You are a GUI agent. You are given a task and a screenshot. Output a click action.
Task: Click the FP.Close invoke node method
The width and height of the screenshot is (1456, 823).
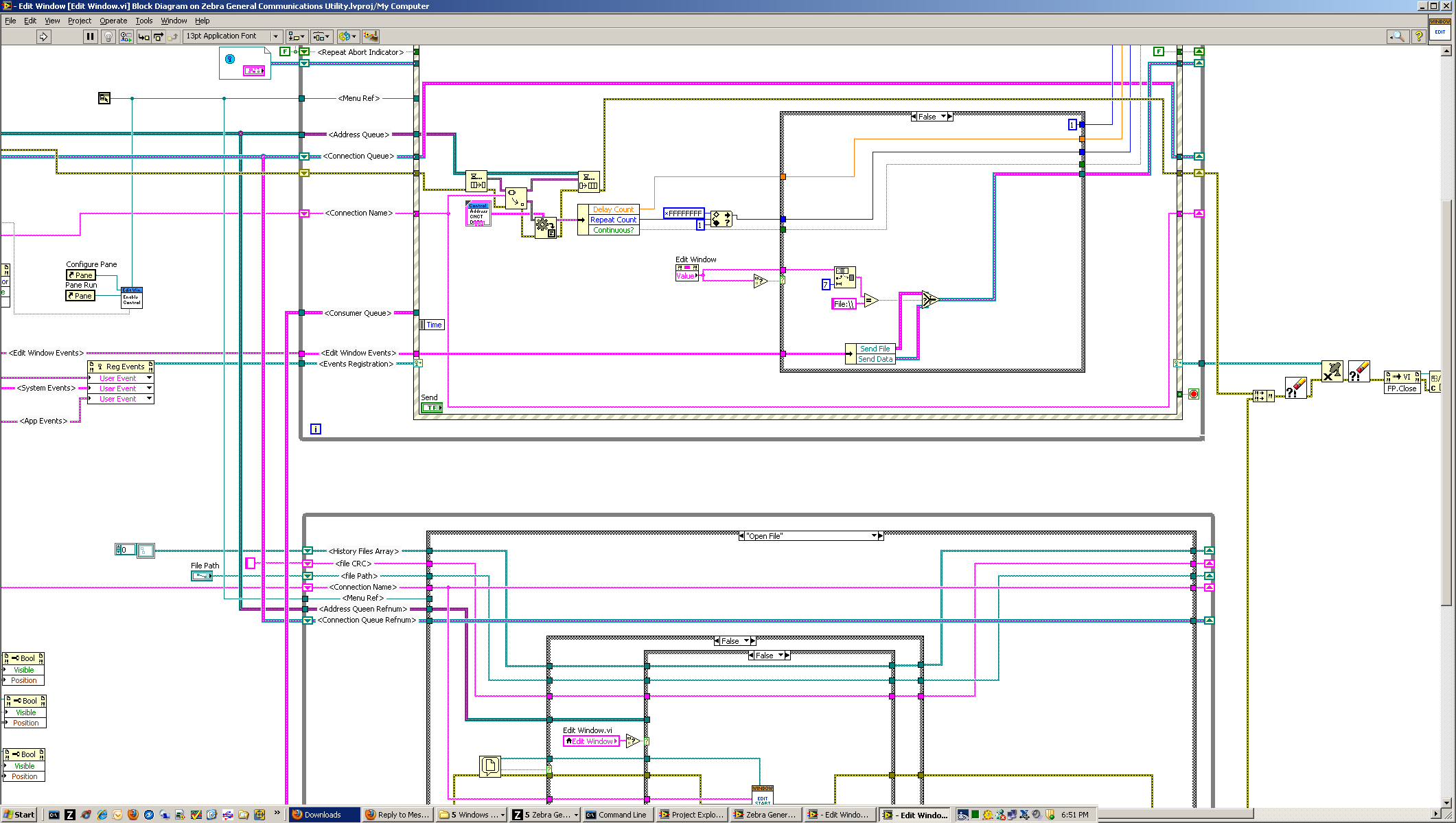(x=1402, y=389)
